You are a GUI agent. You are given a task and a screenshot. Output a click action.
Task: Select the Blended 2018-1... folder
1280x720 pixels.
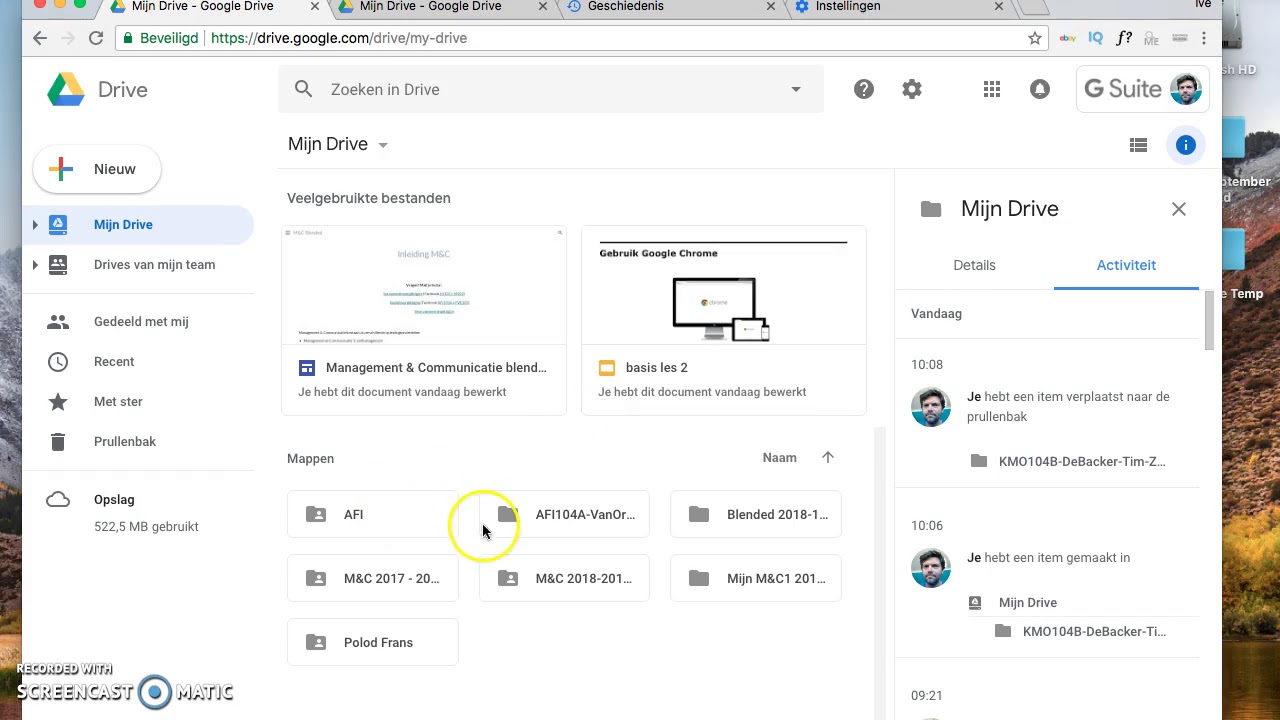756,514
